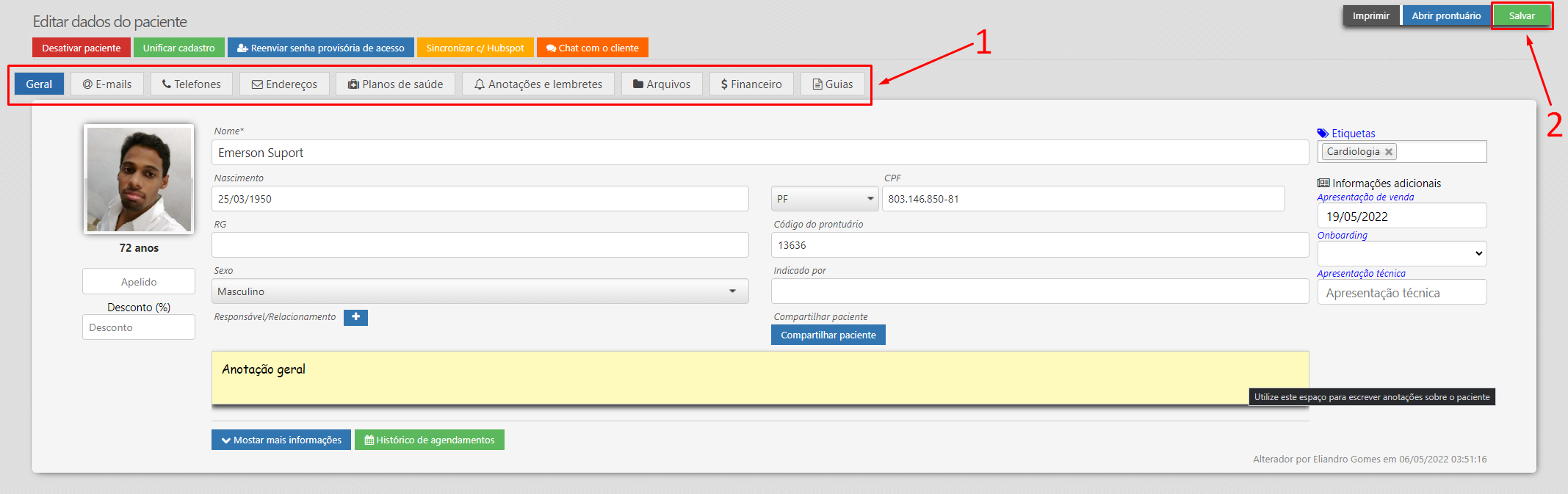Click the CPF field
Image resolution: width=1568 pixels, height=494 pixels.
[1083, 199]
